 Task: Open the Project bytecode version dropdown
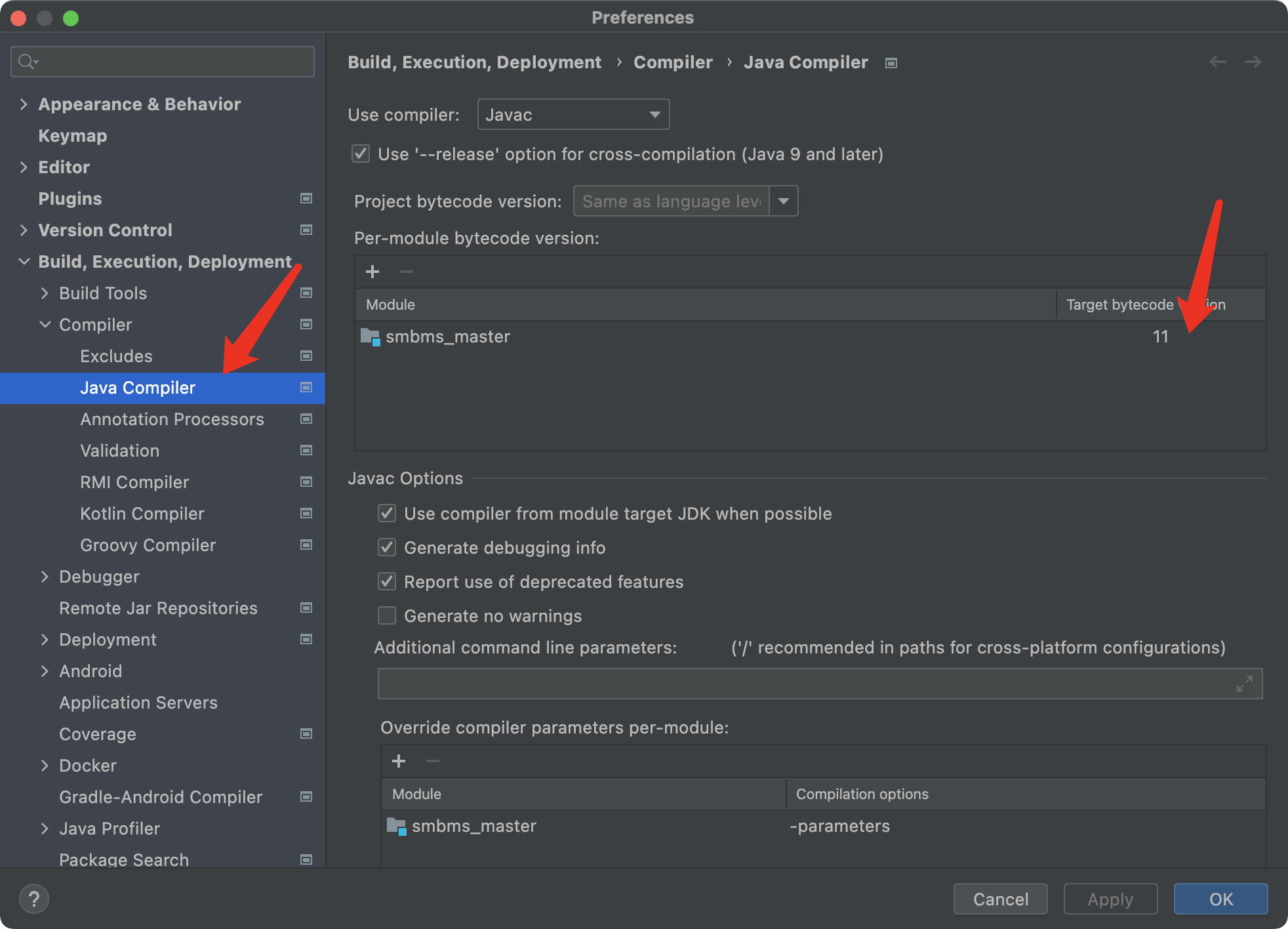782,201
